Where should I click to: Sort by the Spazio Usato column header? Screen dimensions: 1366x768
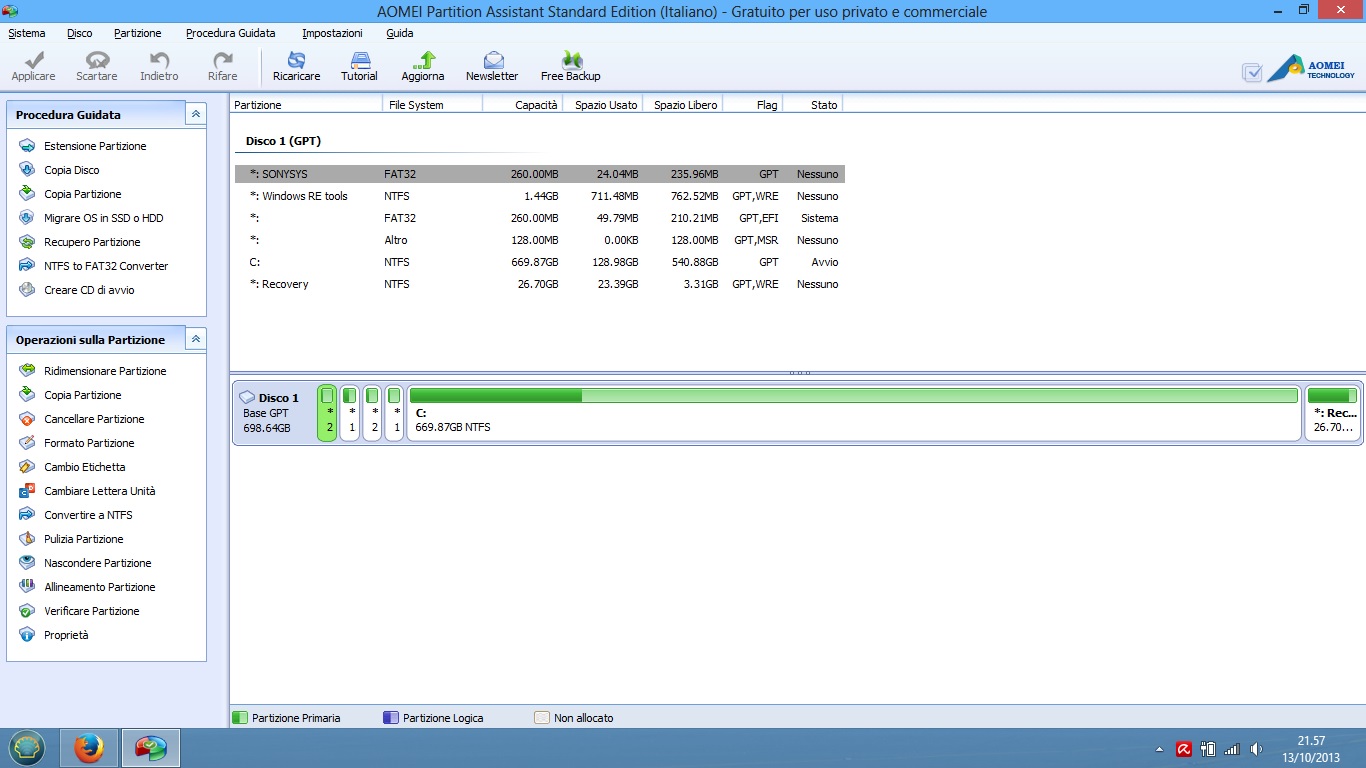[x=603, y=105]
